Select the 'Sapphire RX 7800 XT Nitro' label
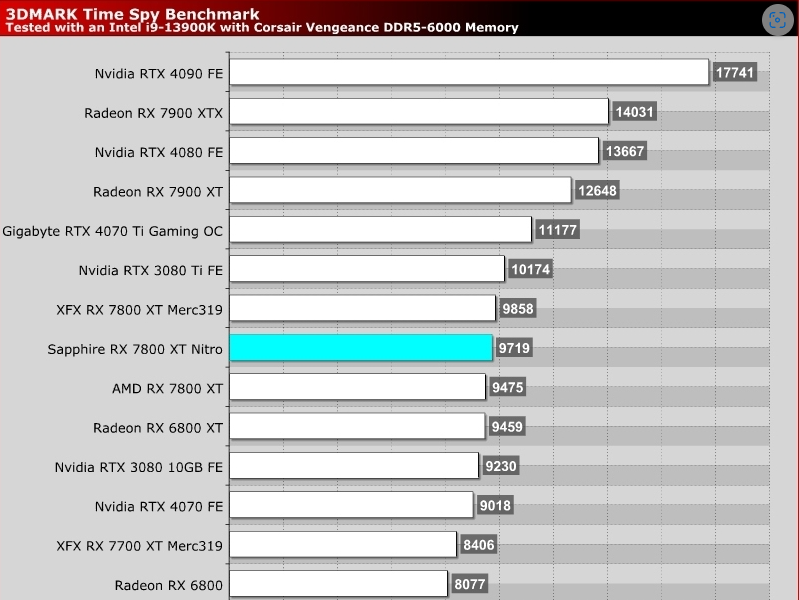Screen dimensions: 799x600 pos(135,349)
